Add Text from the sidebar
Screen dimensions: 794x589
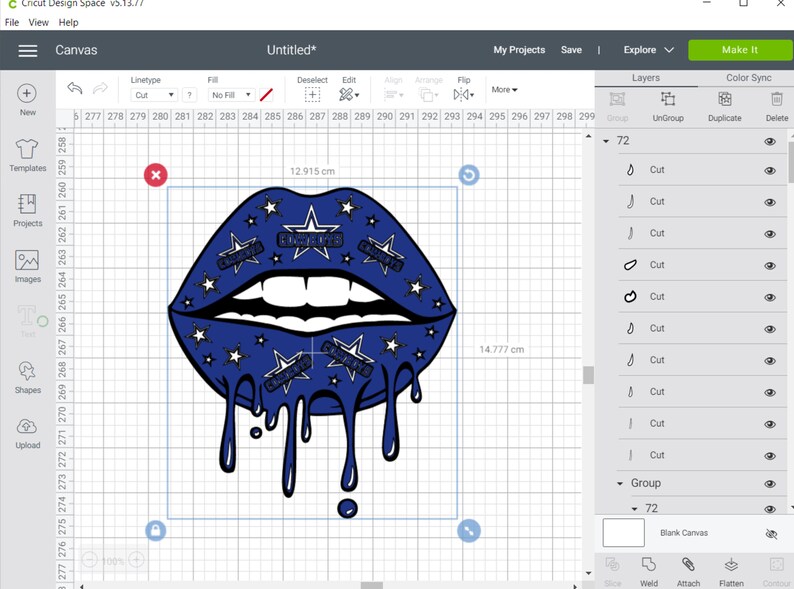click(28, 321)
